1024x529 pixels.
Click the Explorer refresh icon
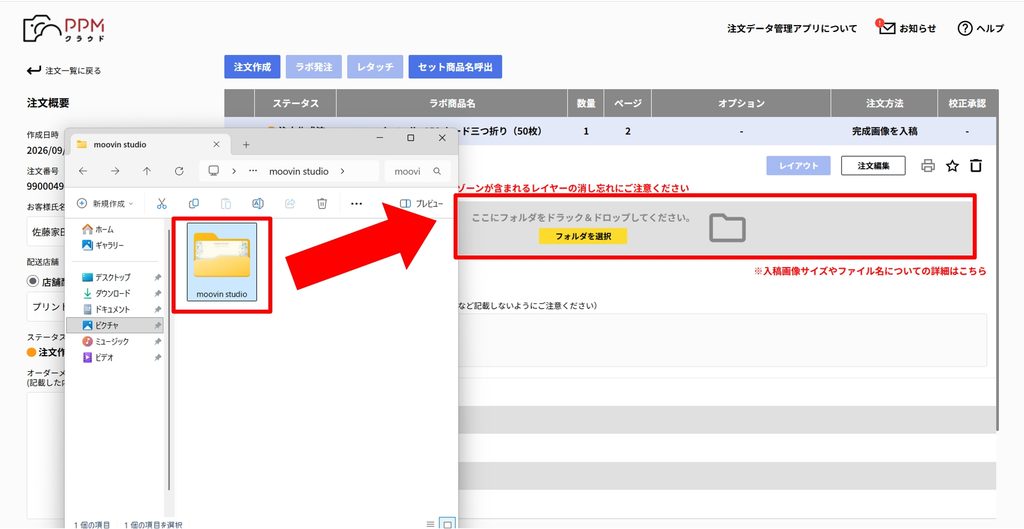point(179,171)
